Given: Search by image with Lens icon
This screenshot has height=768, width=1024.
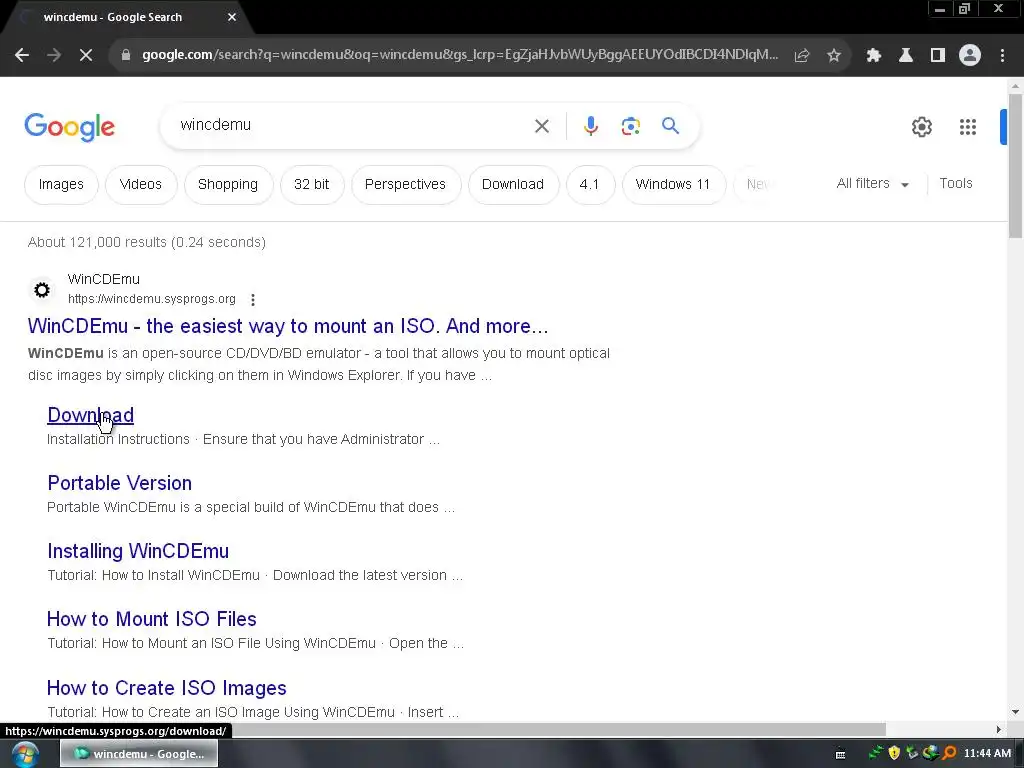Looking at the screenshot, I should (631, 126).
